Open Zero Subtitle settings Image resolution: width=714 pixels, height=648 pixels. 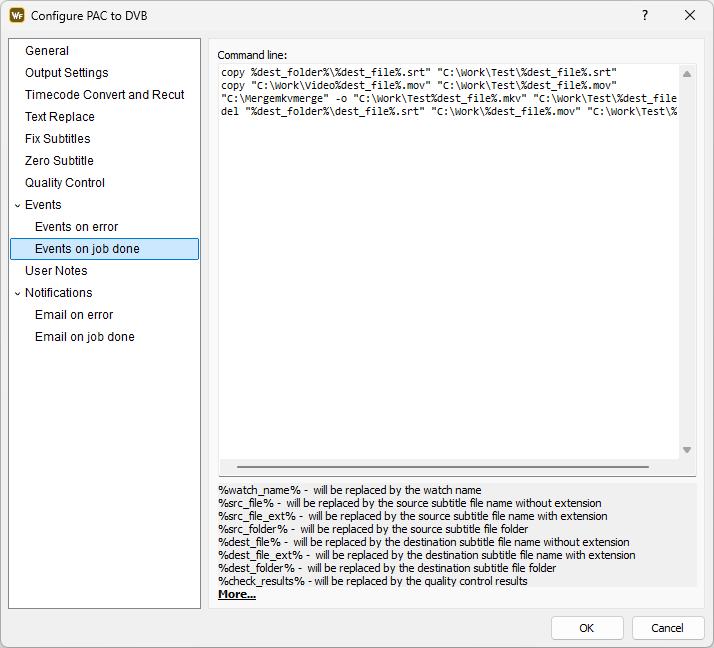coord(59,161)
